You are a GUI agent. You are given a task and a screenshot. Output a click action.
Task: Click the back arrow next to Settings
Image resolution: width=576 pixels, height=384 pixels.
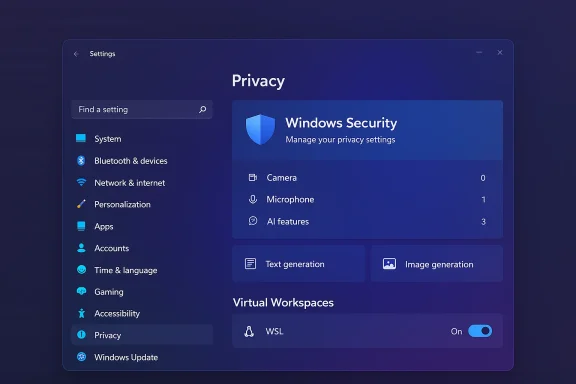pos(76,54)
